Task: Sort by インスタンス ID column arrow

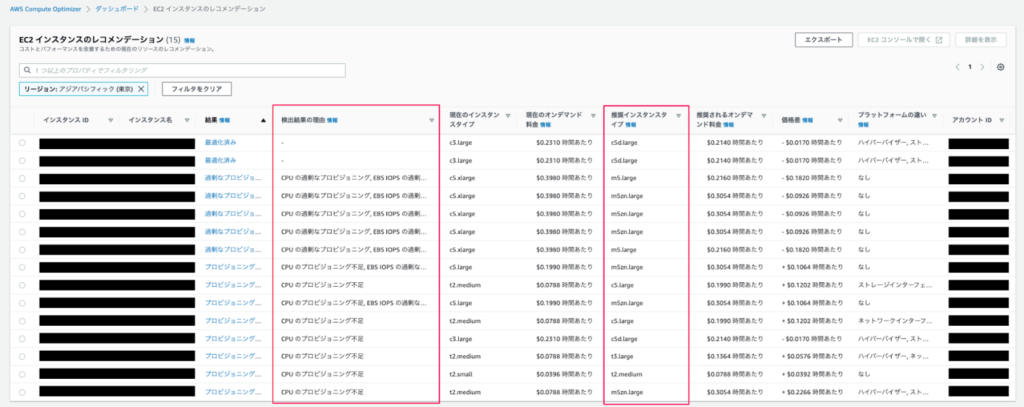Action: click(x=110, y=120)
